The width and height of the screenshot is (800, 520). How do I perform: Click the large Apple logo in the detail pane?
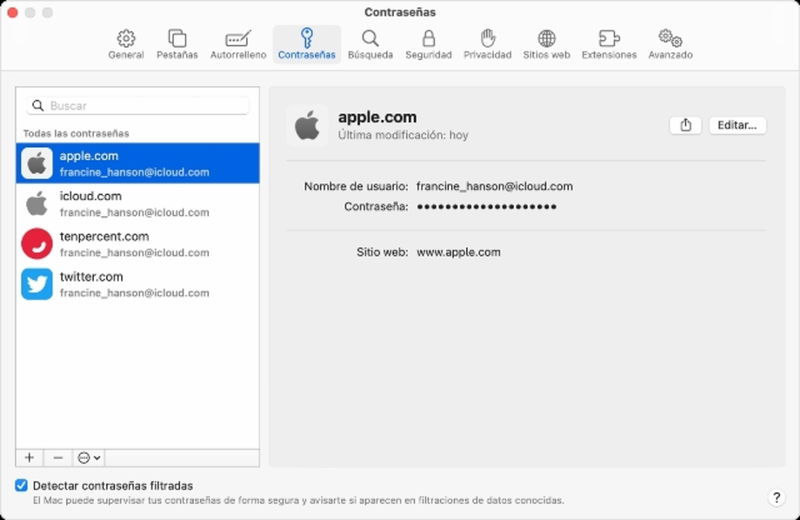307,126
